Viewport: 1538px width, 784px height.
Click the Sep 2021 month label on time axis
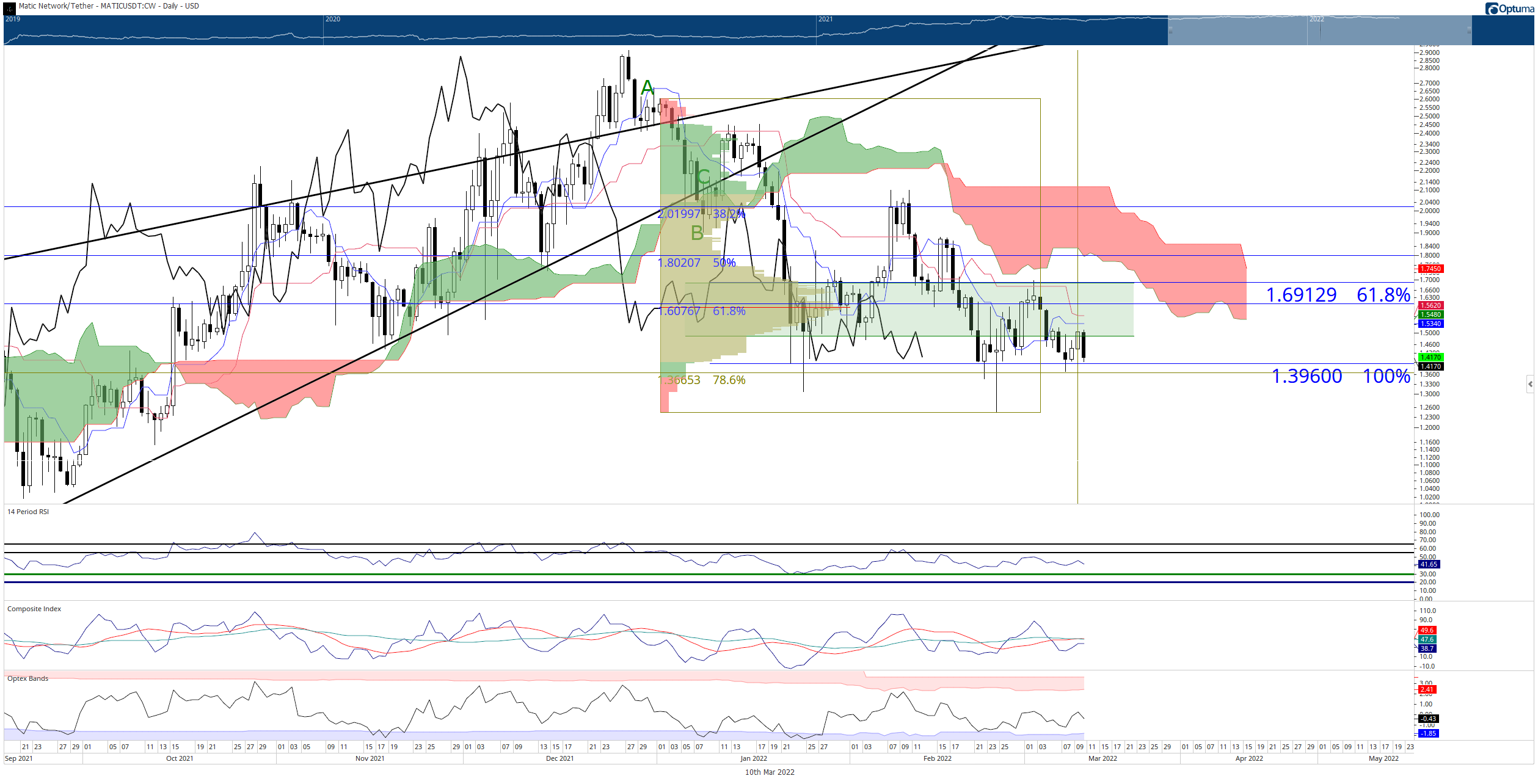click(18, 758)
